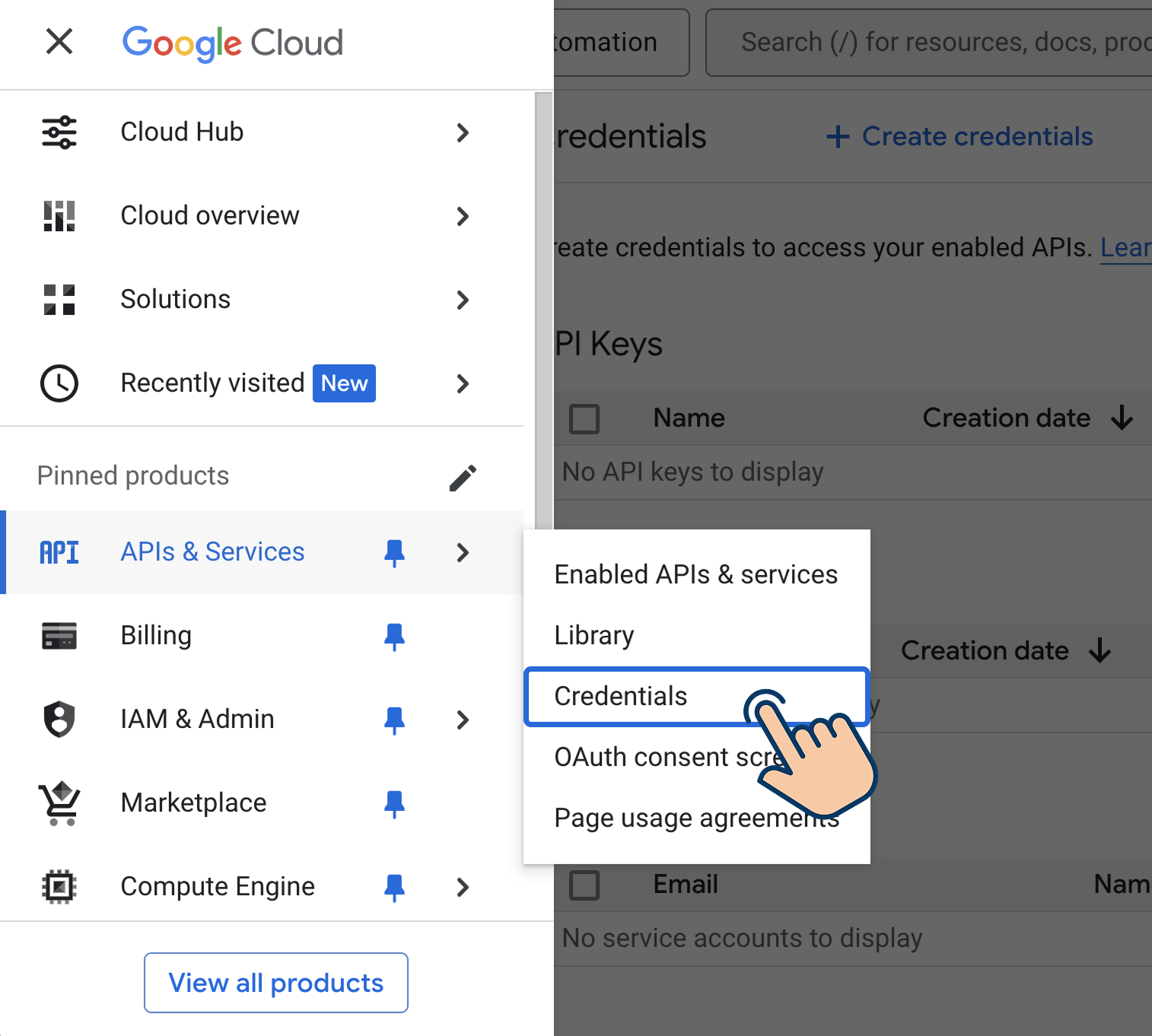Select APIs & Services in pinned products
This screenshot has width=1152, height=1036.
click(x=262, y=552)
